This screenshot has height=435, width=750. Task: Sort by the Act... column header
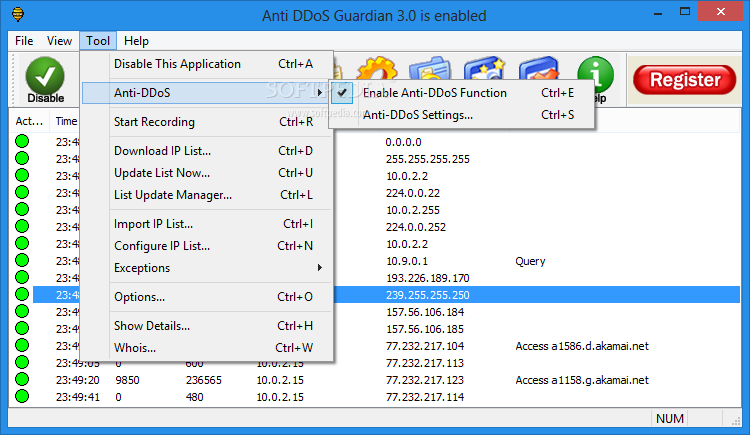click(29, 122)
